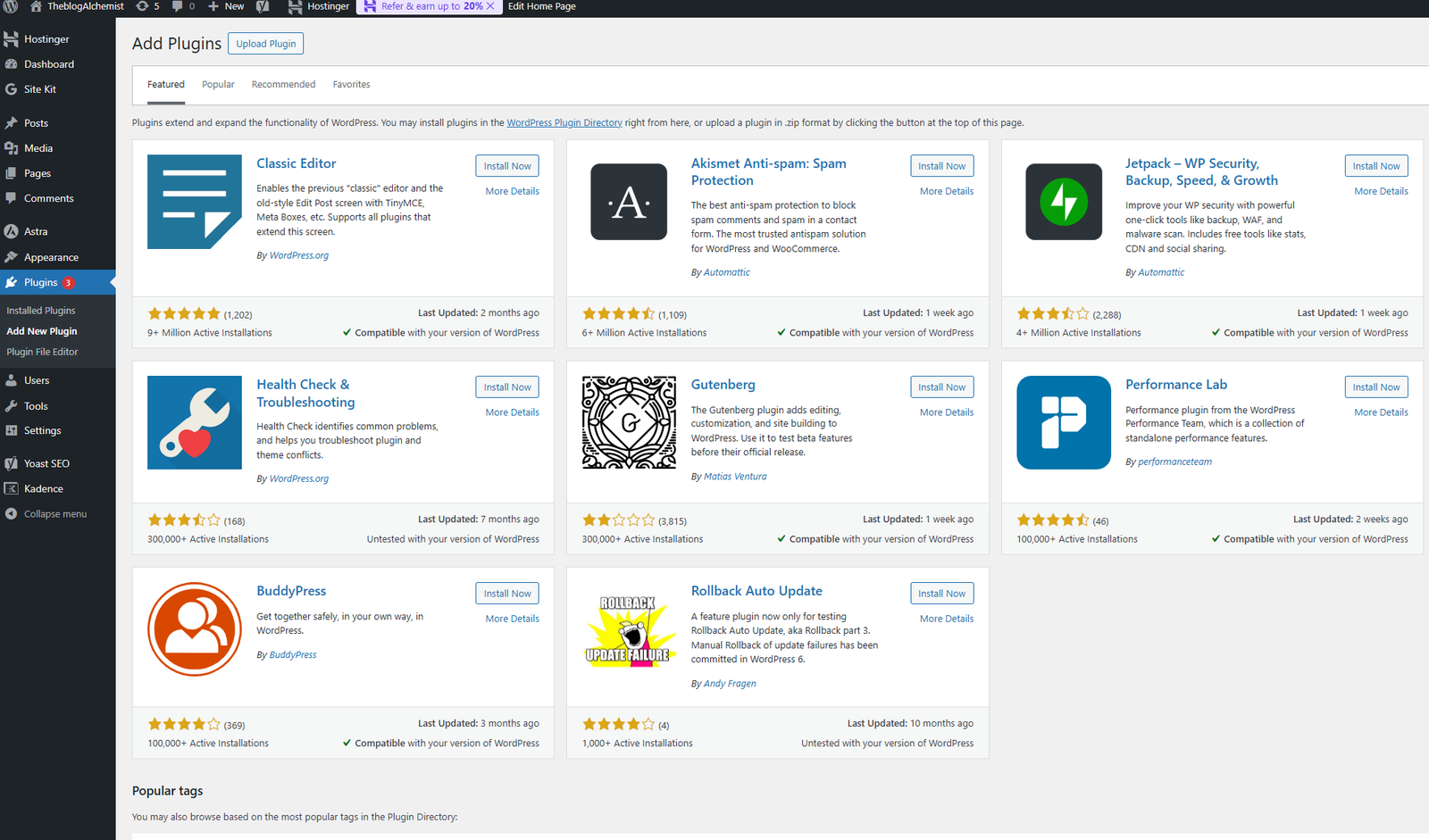Screen dimensions: 1429x840
Task: Open Site Kit by Google menu
Action: click(40, 89)
